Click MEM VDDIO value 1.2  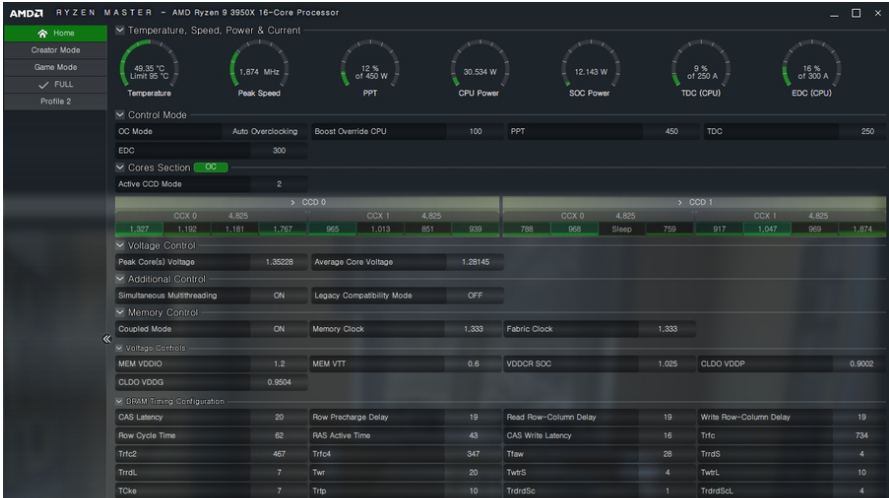point(279,364)
